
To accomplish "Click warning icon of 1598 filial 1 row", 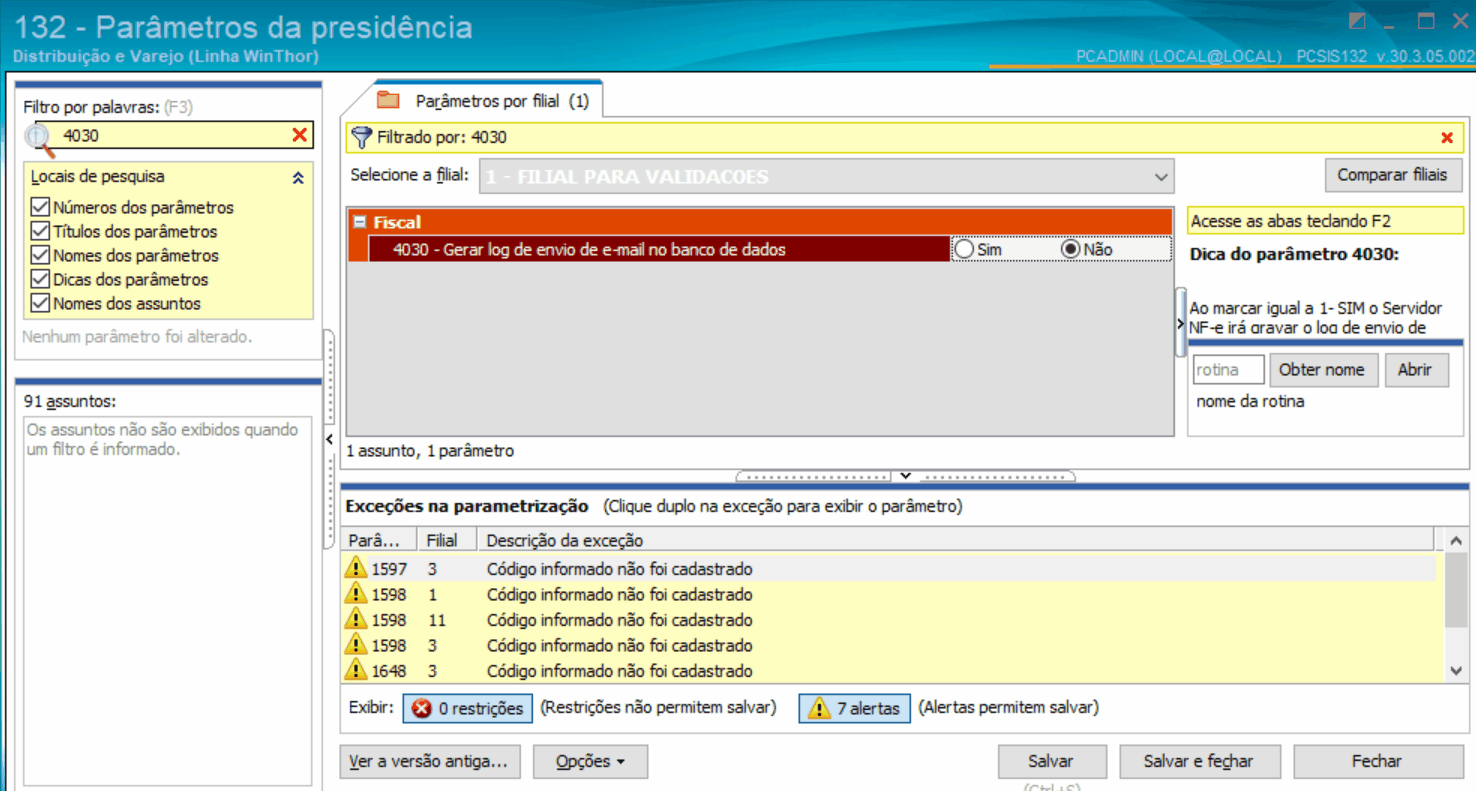I will 356,594.
